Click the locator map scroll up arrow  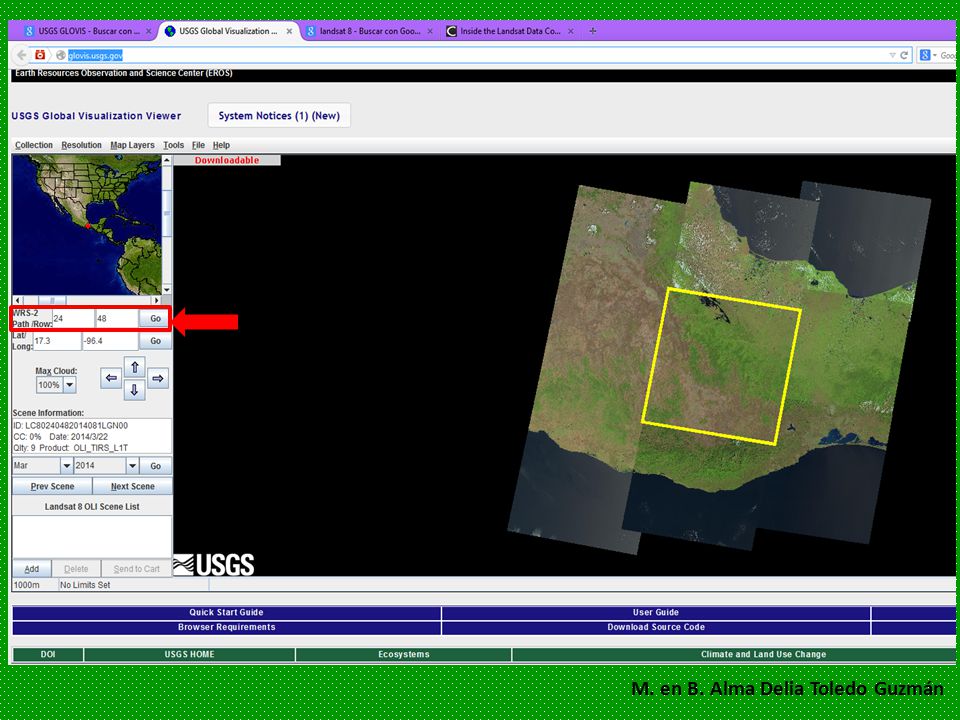tap(167, 160)
